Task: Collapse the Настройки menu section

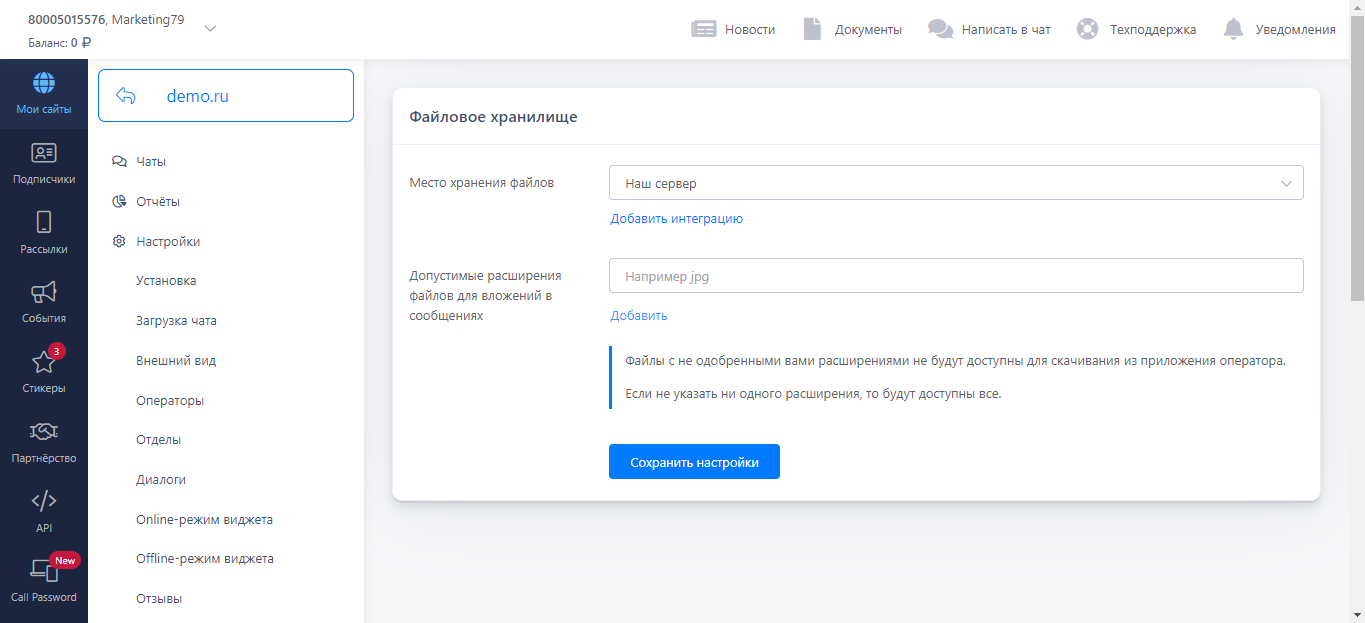Action: tap(168, 241)
